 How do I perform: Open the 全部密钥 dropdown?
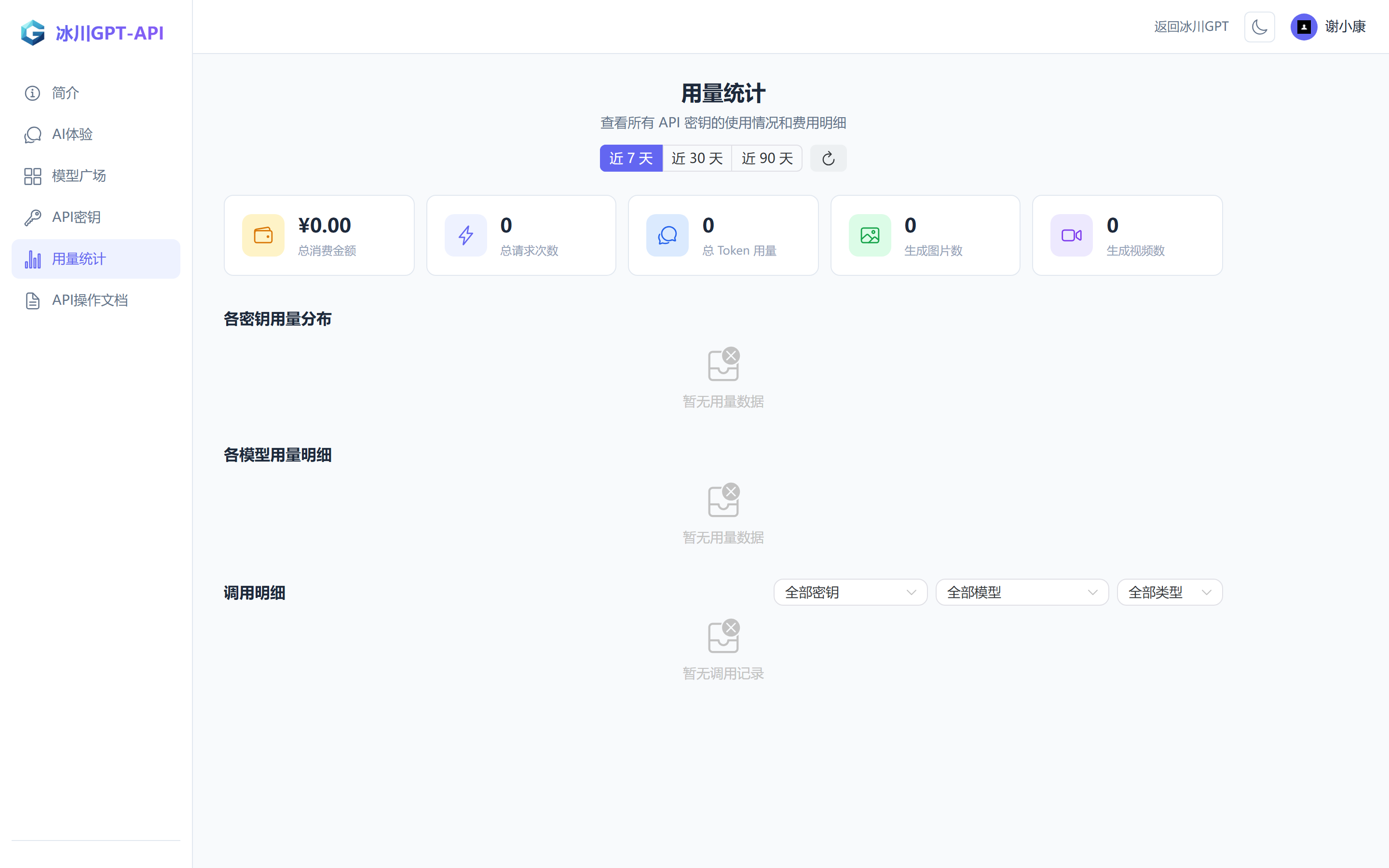(849, 592)
